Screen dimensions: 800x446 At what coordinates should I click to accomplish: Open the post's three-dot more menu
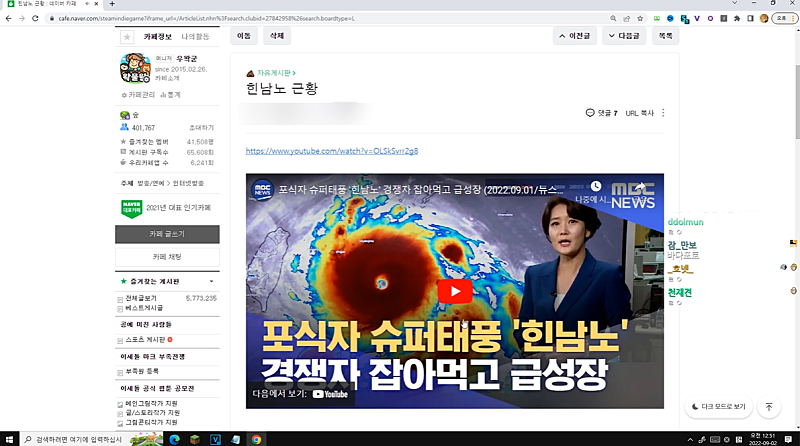(x=663, y=113)
